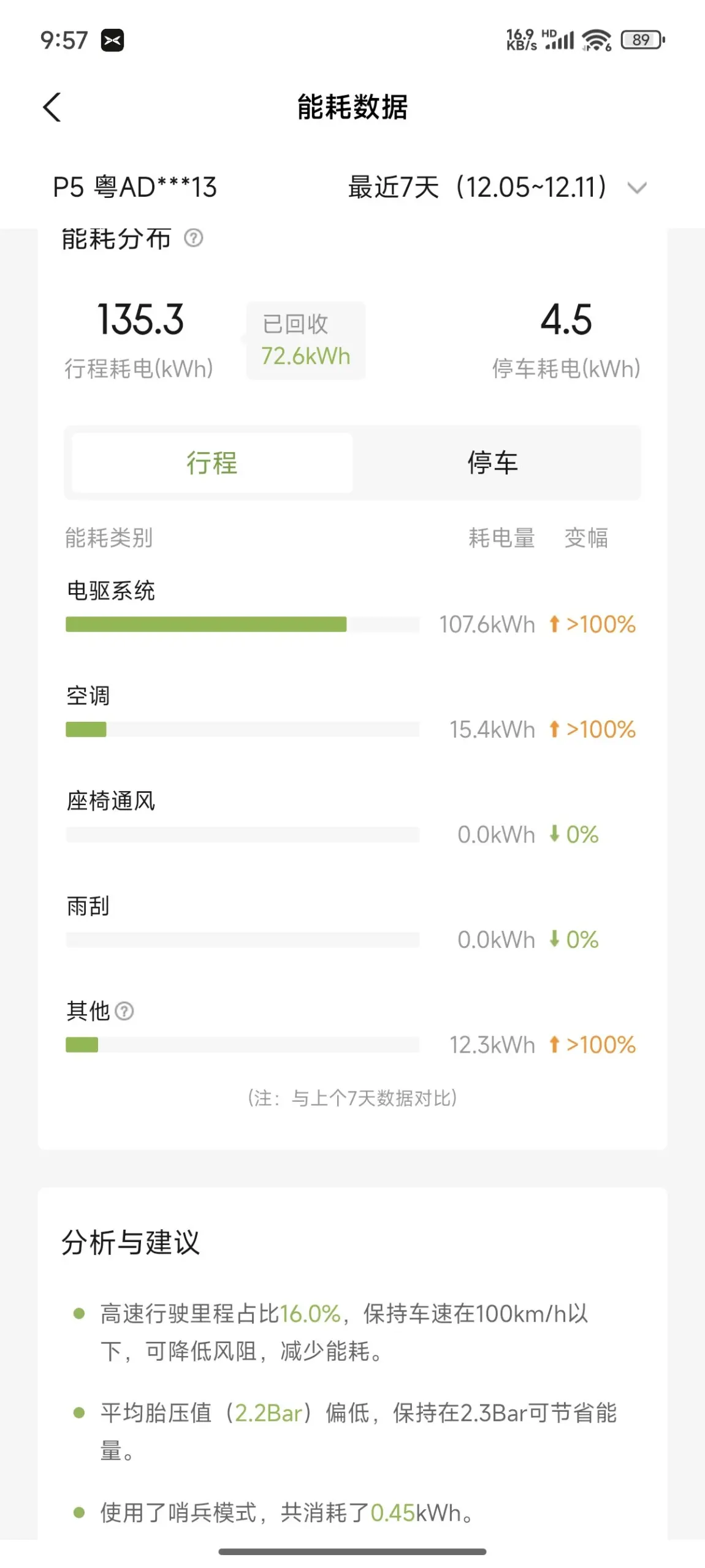Tap the help icon next to 其他

[x=124, y=1011]
